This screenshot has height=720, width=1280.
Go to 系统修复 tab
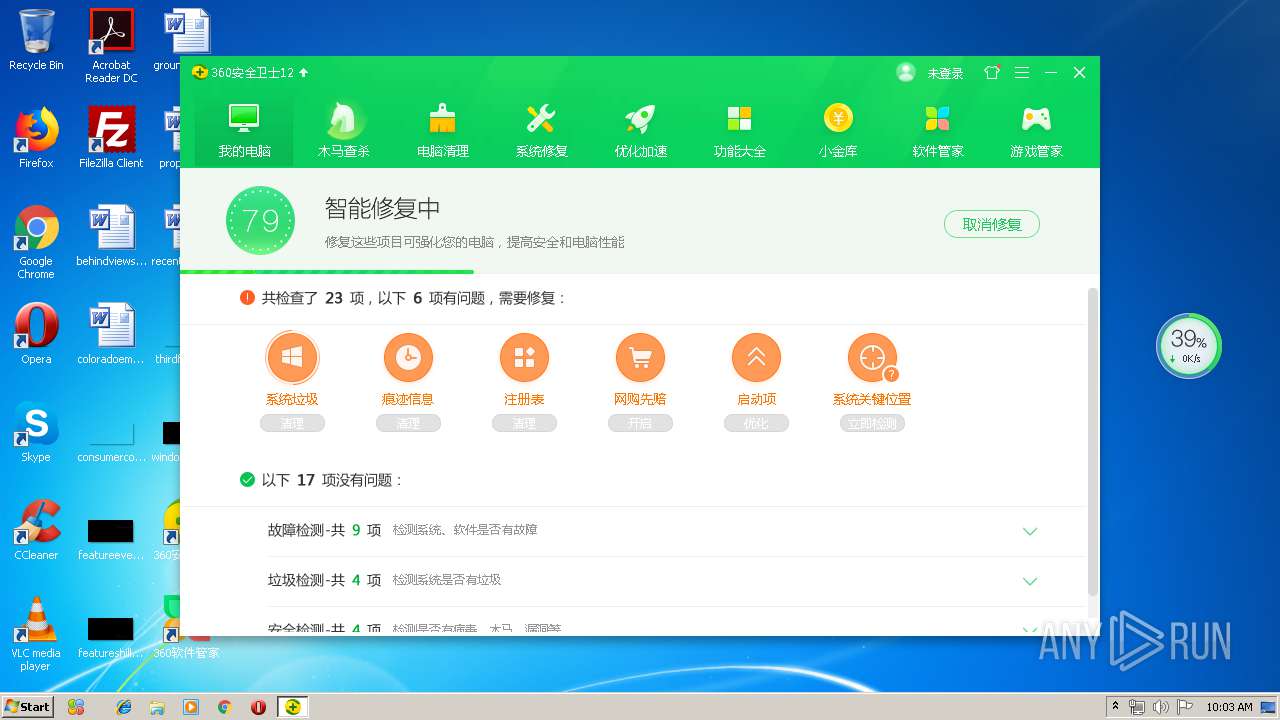(541, 130)
